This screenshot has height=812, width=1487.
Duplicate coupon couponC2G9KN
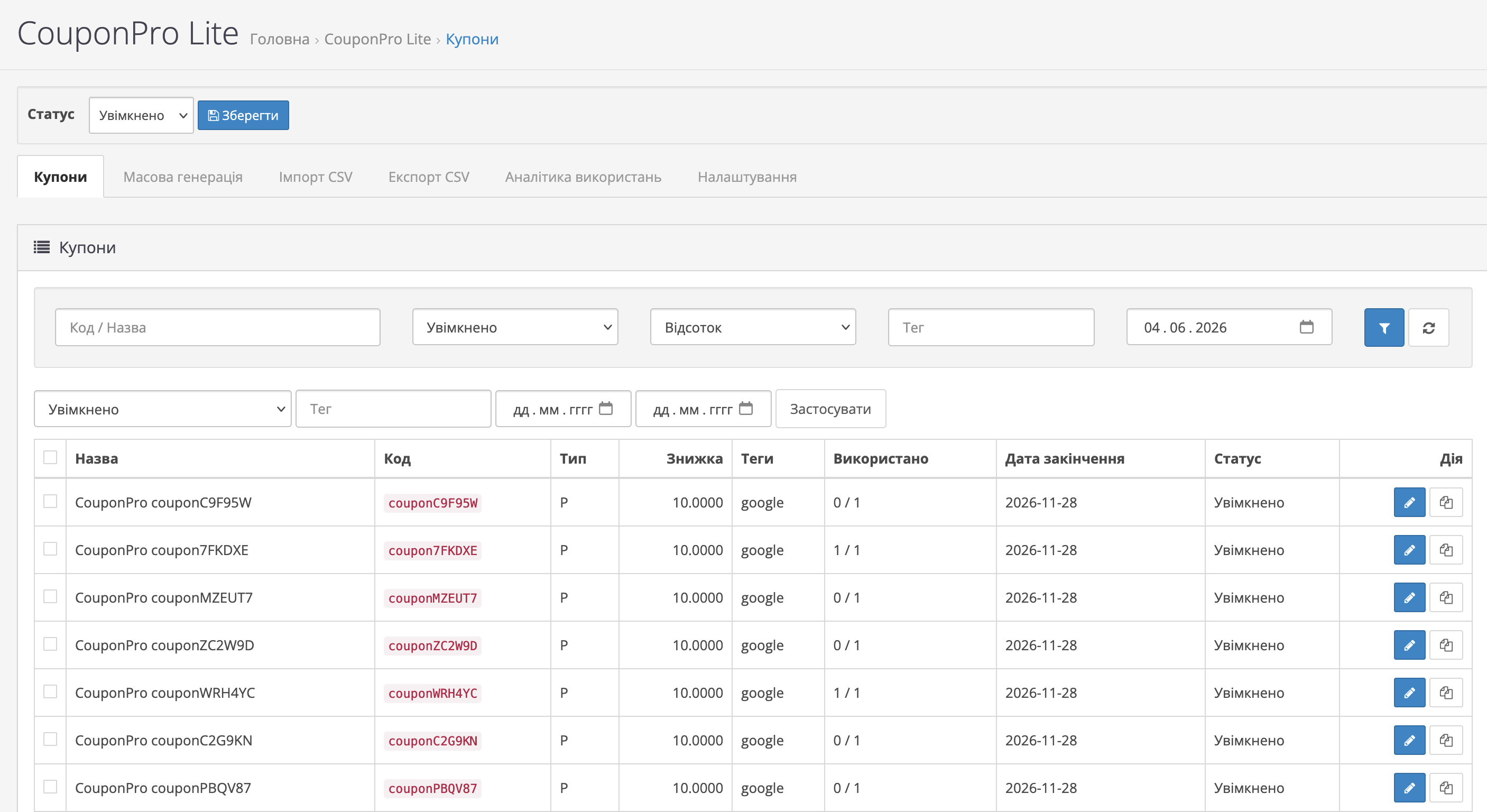1446,741
